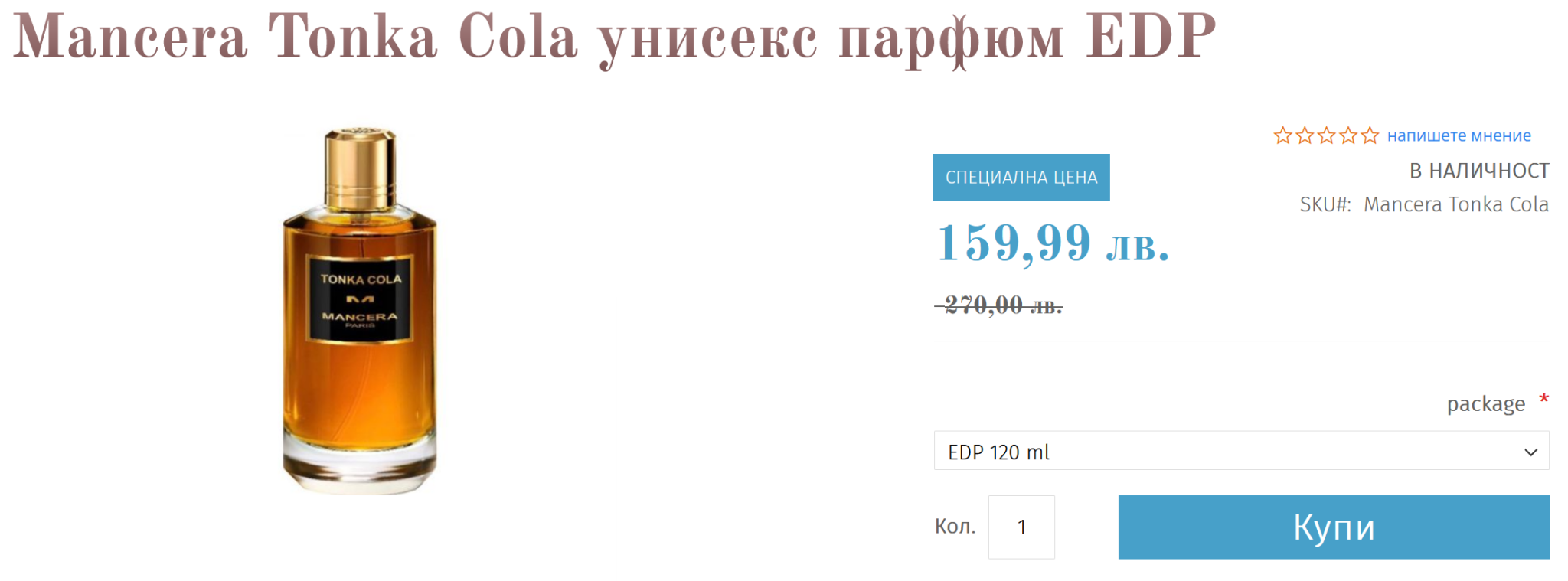Screen dimensions: 1568x581
Task: Open the 'напишете мнение' review link
Action: (1459, 136)
